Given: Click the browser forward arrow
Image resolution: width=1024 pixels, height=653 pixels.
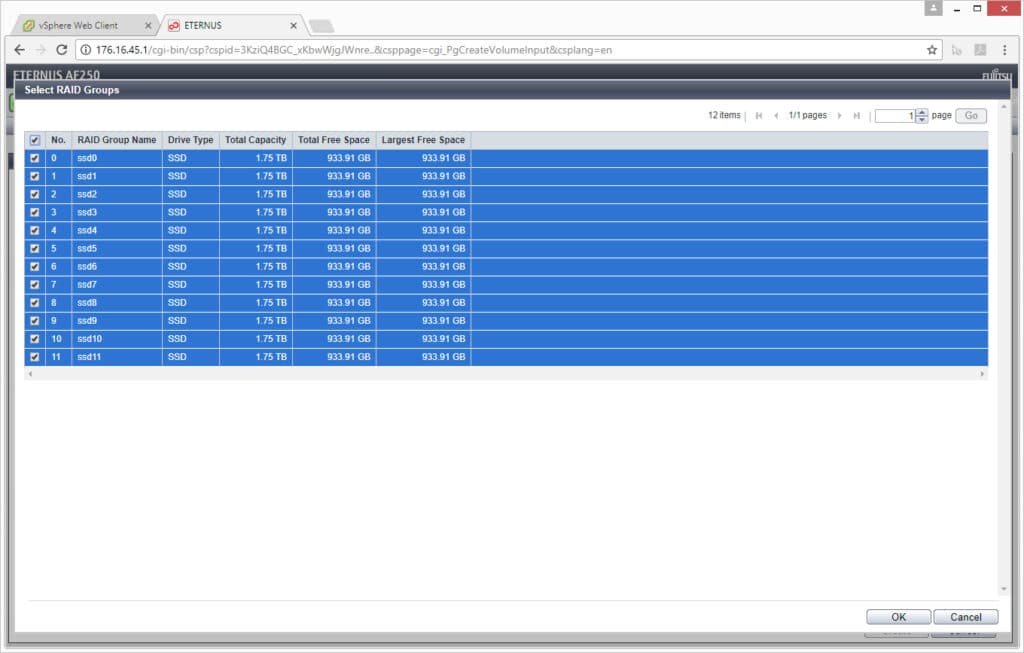Looking at the screenshot, I should point(40,50).
